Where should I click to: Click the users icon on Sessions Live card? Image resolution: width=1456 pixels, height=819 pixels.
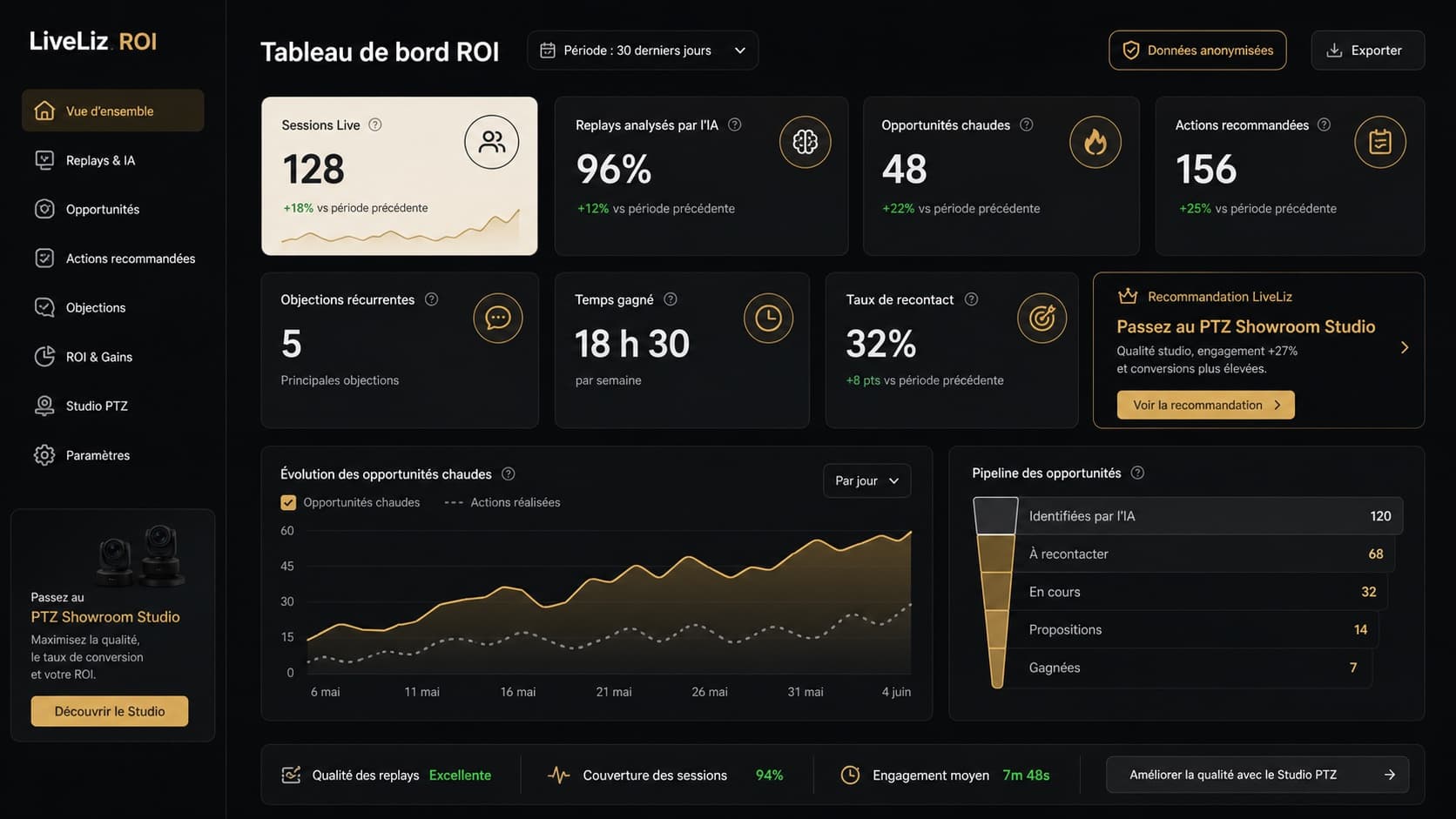[x=492, y=142]
